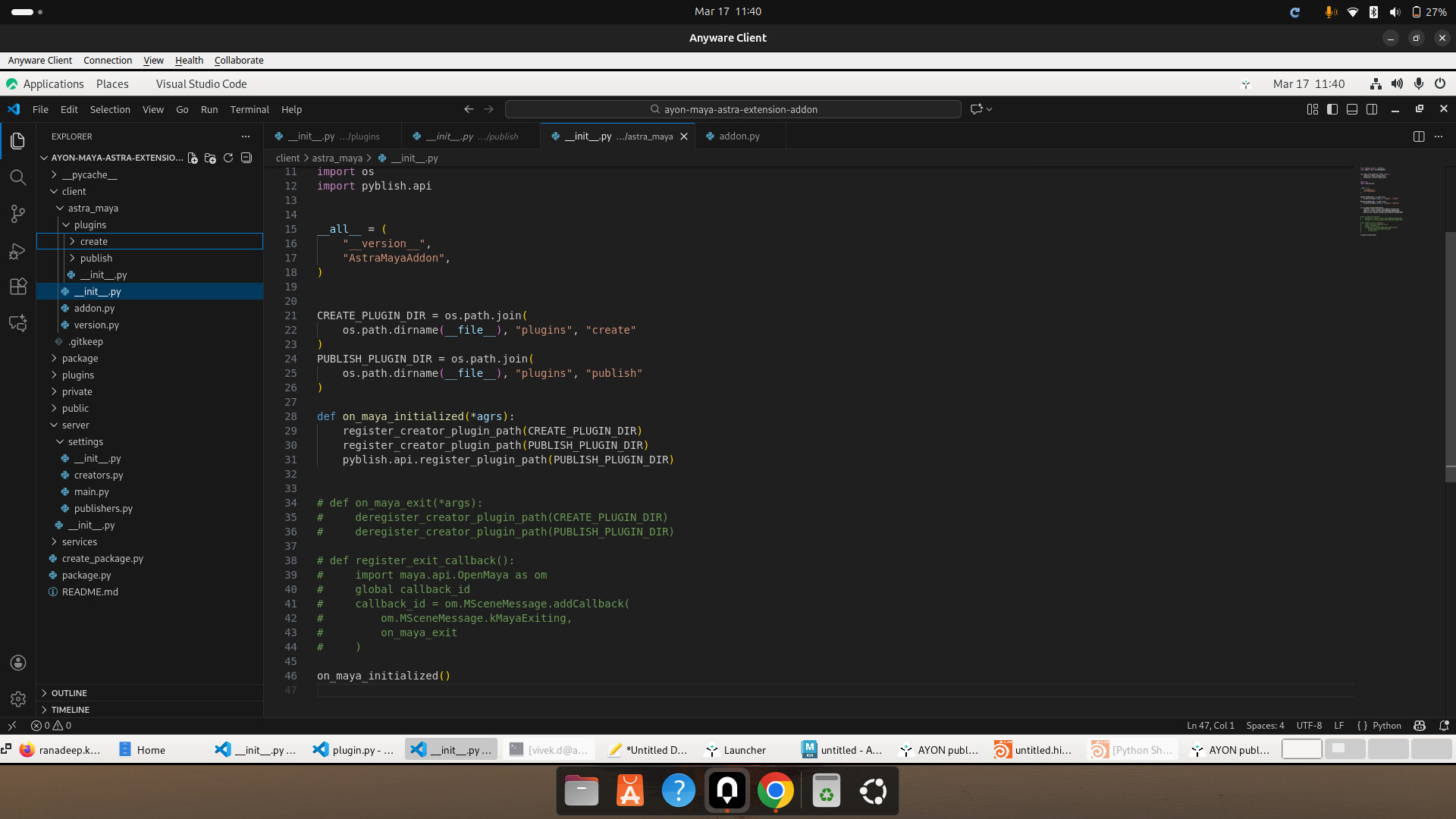Toggle the secondary side bar
This screenshot has width=1456, height=819.
pyautogui.click(x=1372, y=109)
